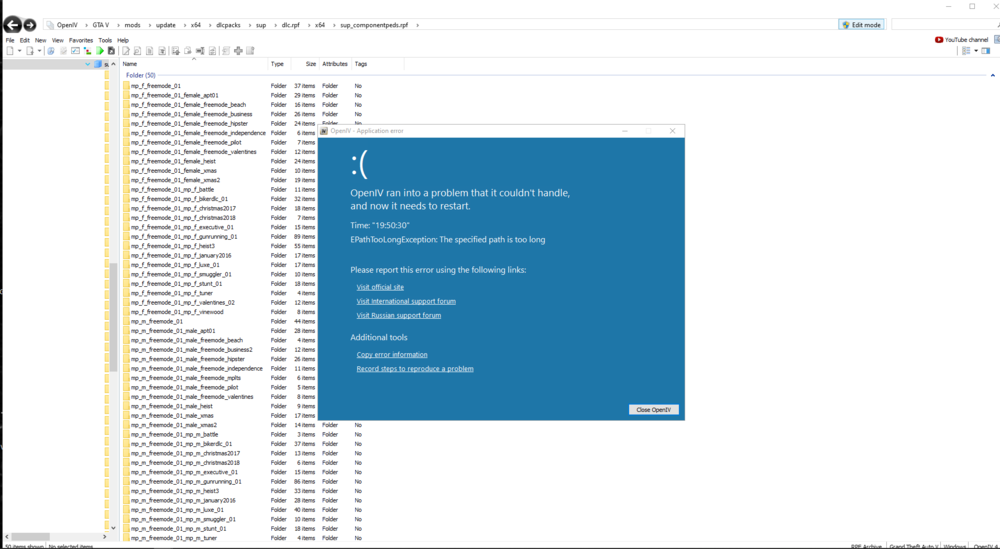Open chevron after dlcpacks breadcrumb

[248, 26]
